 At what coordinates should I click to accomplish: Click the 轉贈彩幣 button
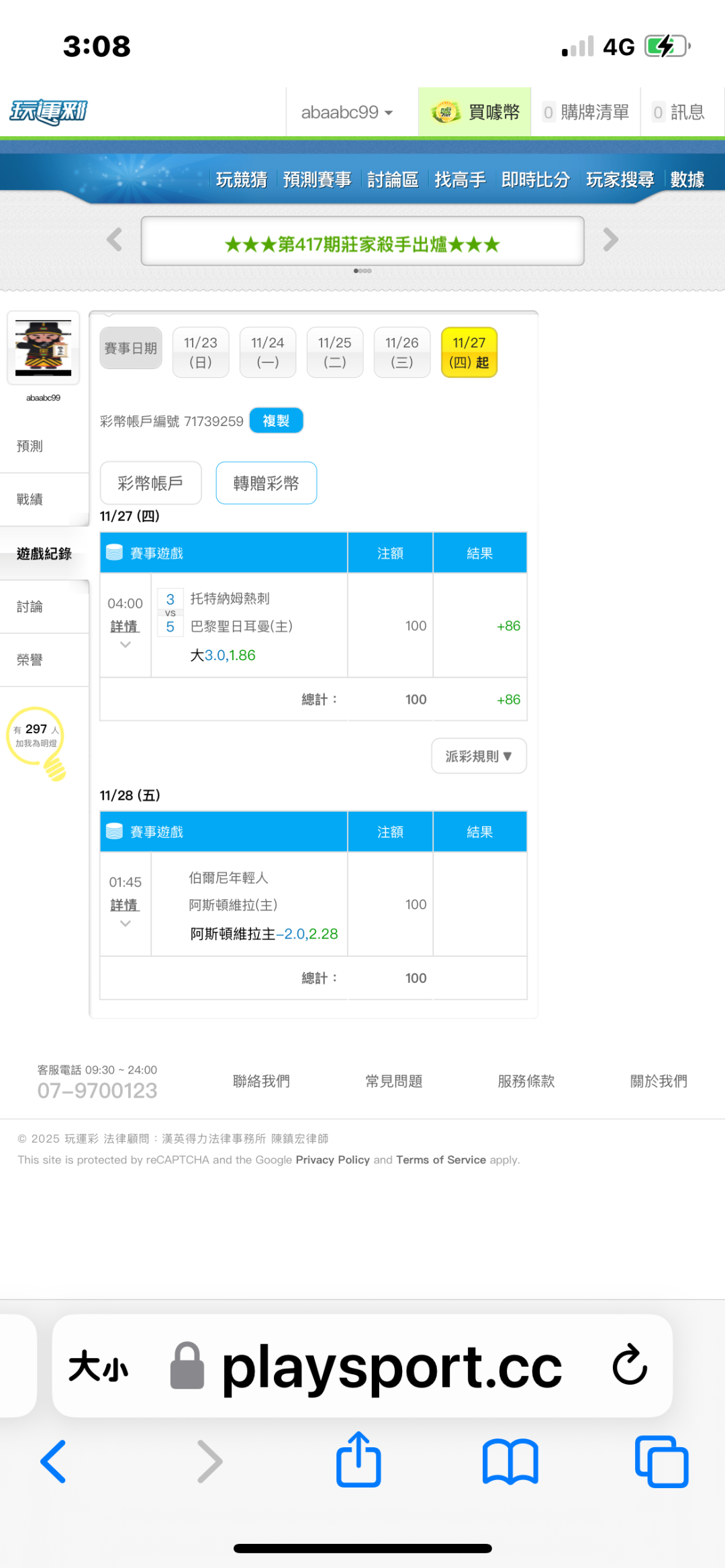(266, 483)
